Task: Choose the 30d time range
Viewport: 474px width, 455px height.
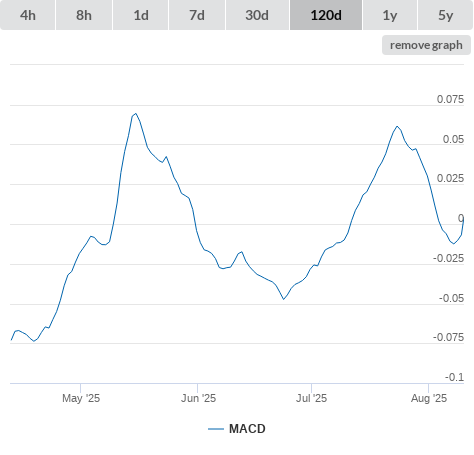Action: pyautogui.click(x=257, y=15)
